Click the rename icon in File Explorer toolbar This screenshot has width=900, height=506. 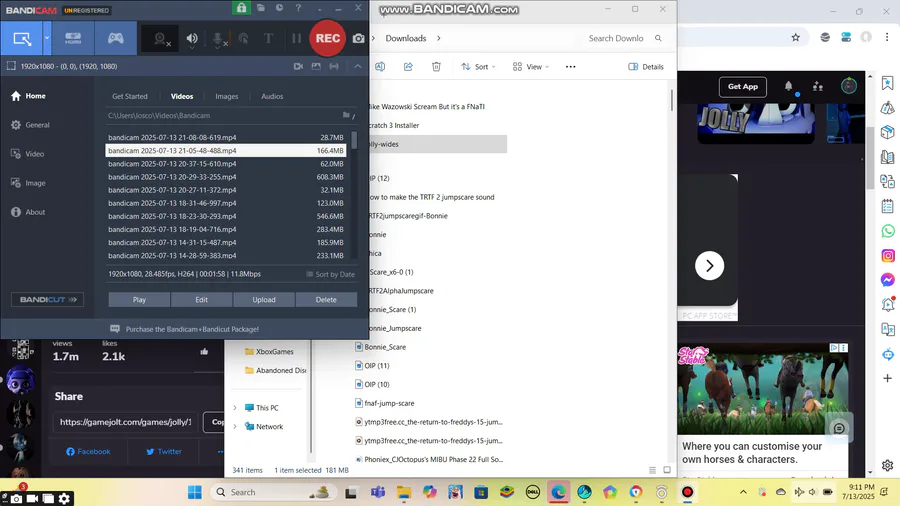point(380,67)
